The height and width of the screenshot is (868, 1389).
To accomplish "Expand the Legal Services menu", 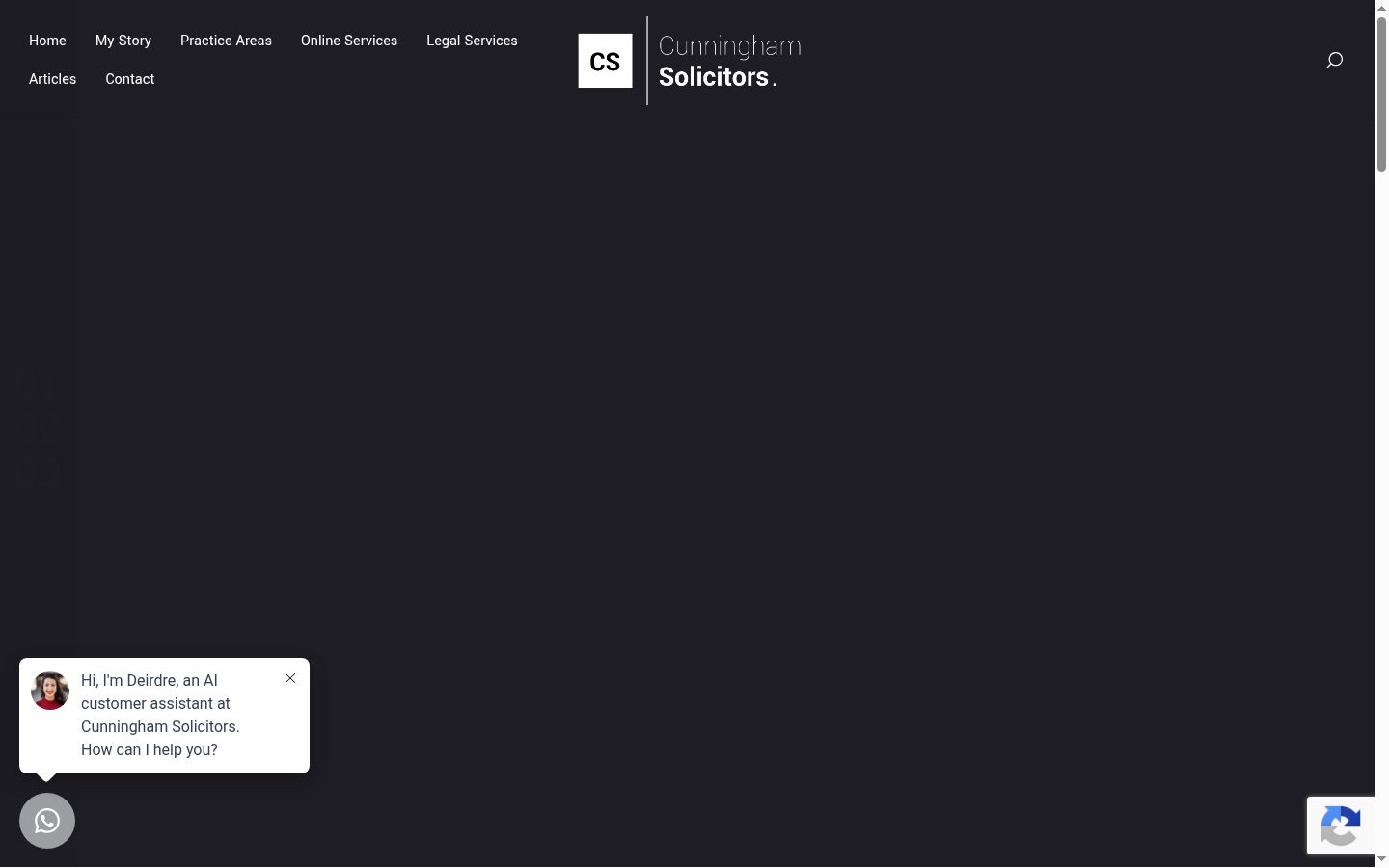I will coord(472,41).
